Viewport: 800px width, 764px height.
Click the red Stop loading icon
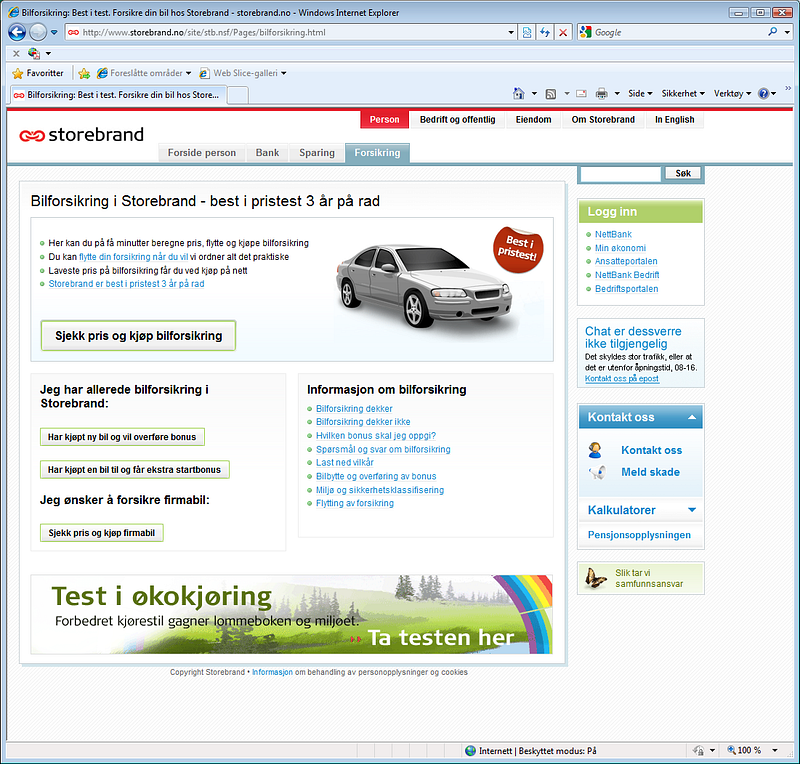(563, 32)
